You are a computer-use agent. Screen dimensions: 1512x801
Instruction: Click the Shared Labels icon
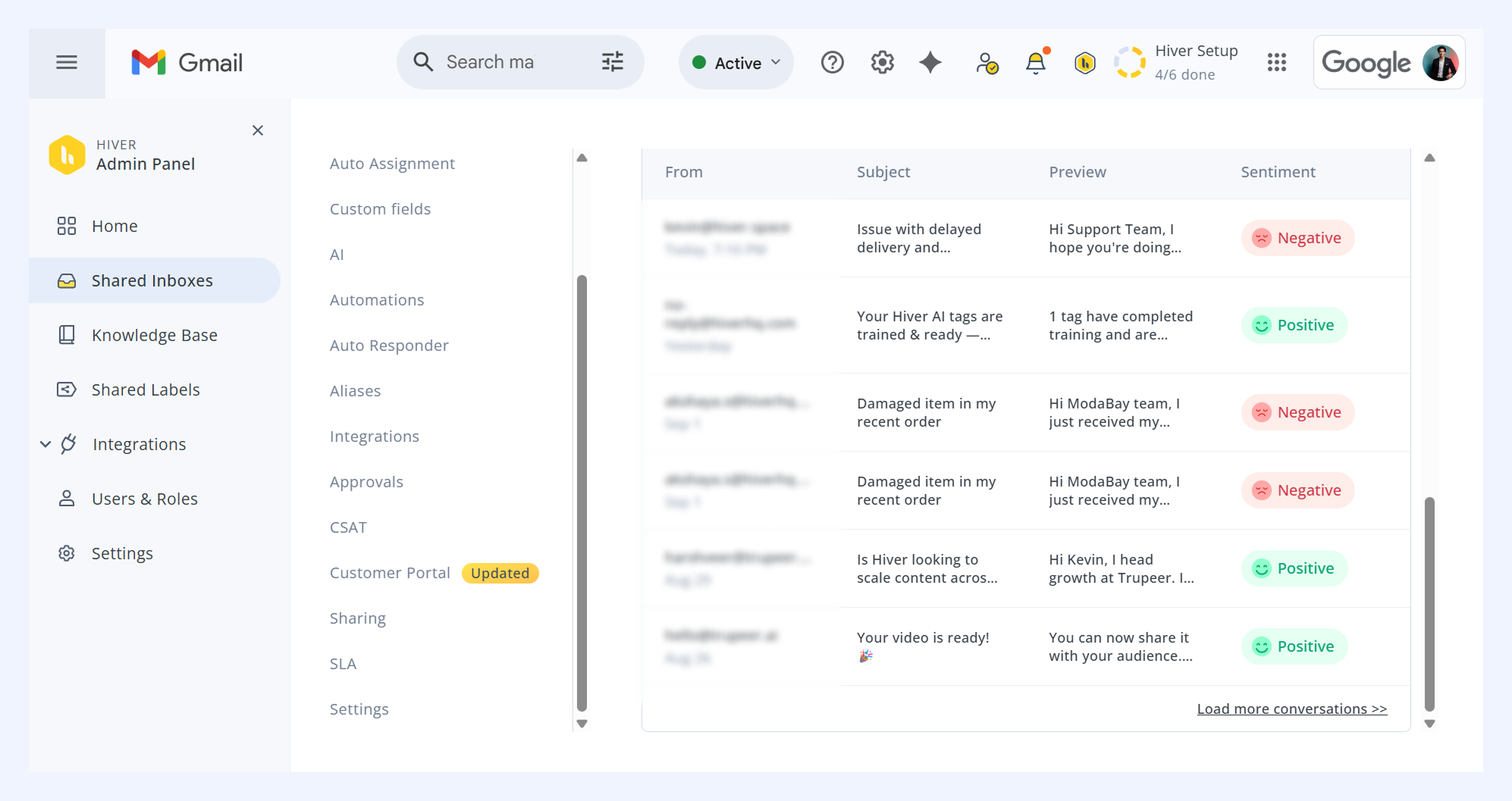click(x=67, y=390)
